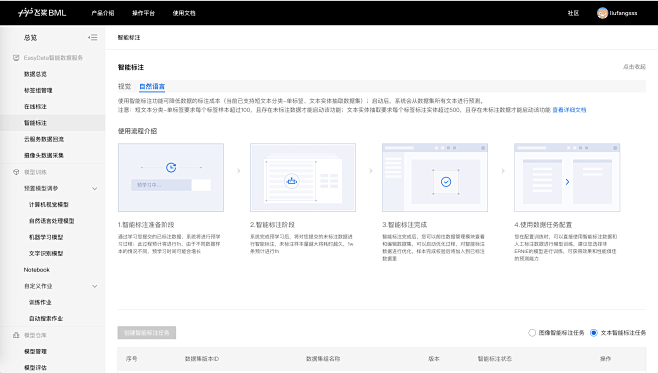
Task: Click the EasyData section icon
Action: (16, 57)
